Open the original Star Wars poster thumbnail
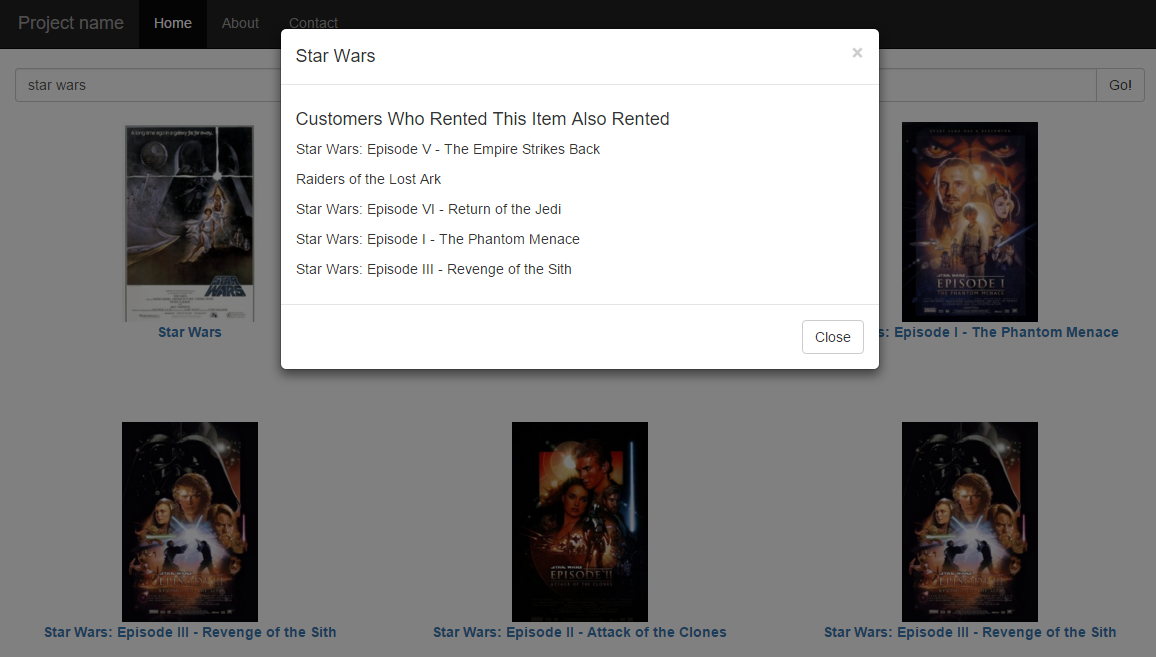This screenshot has width=1156, height=657. [189, 223]
